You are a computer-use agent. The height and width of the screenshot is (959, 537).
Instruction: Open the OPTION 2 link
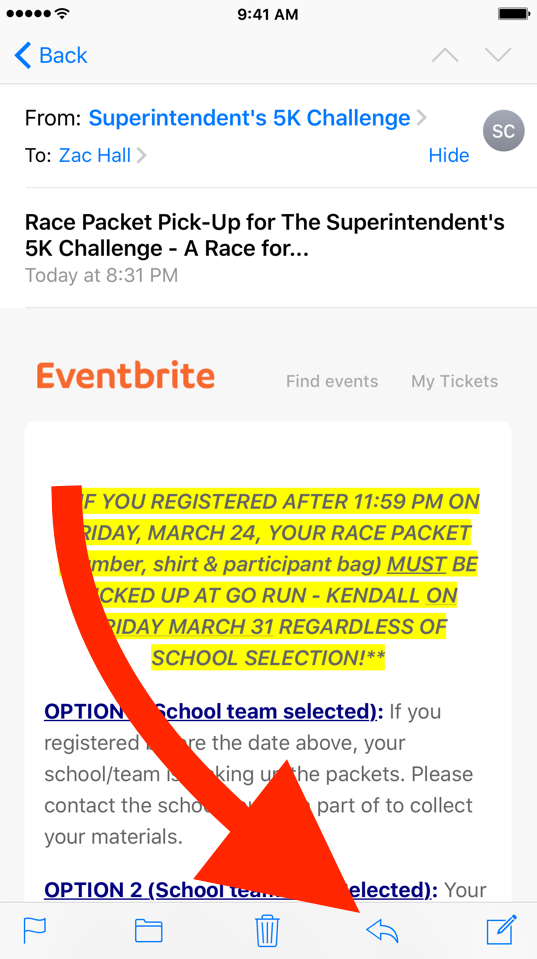pyautogui.click(x=240, y=889)
